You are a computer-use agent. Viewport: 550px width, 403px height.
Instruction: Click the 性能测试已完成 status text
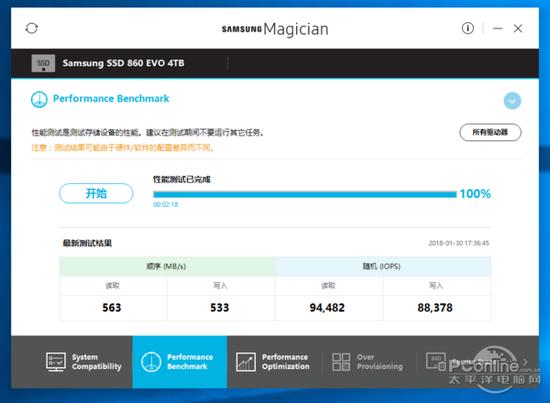[181, 179]
